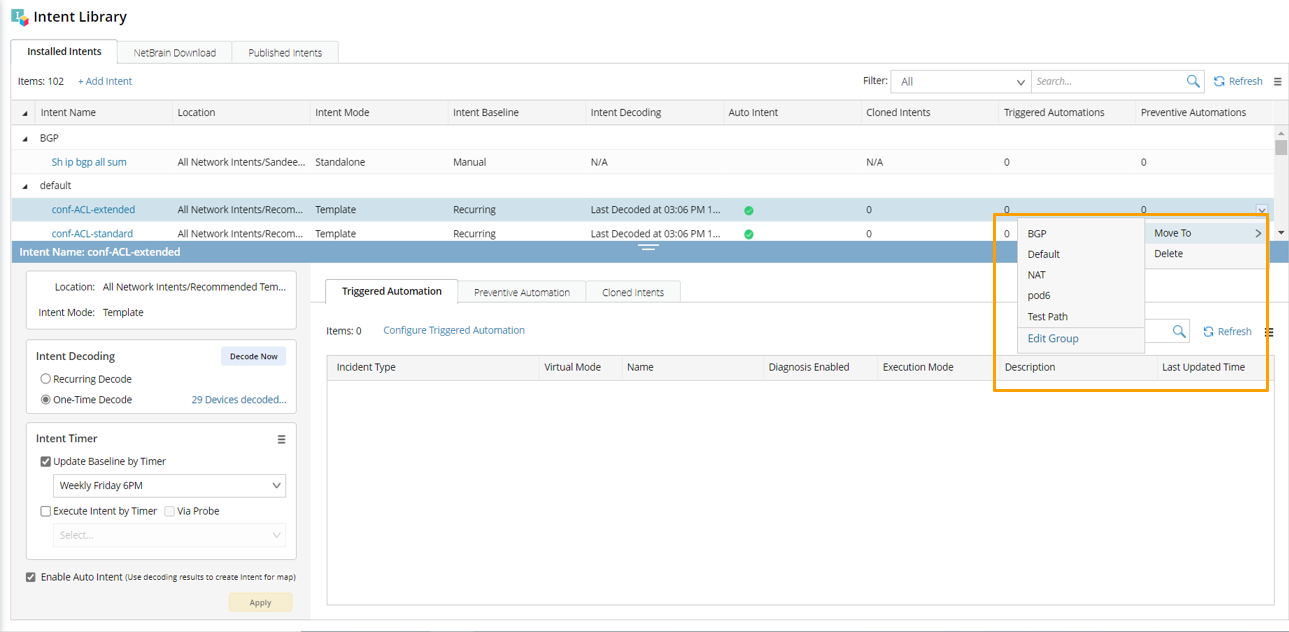Image resolution: width=1289 pixels, height=632 pixels.
Task: Click Configure Triggered Automation link
Action: [454, 330]
